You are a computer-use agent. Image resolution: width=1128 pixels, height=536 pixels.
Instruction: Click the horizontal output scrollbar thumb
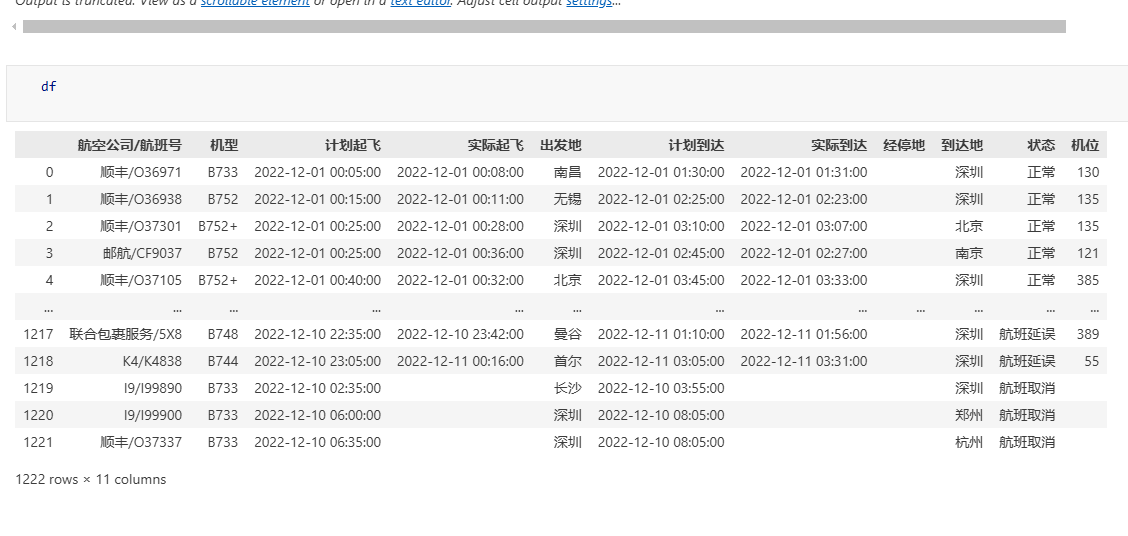[x=544, y=27]
